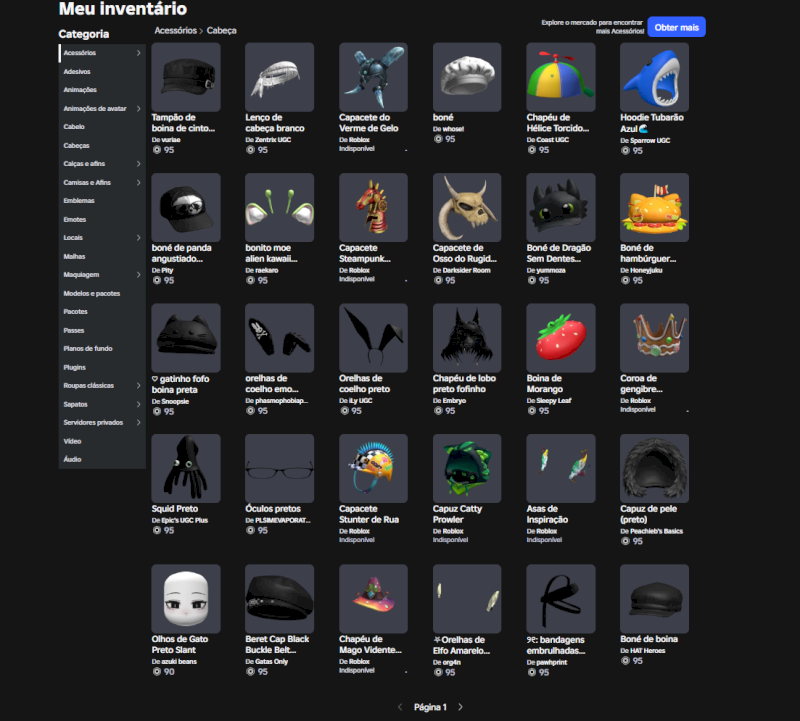Expand the Sapatos category arrow
The height and width of the screenshot is (721, 800).
138,404
